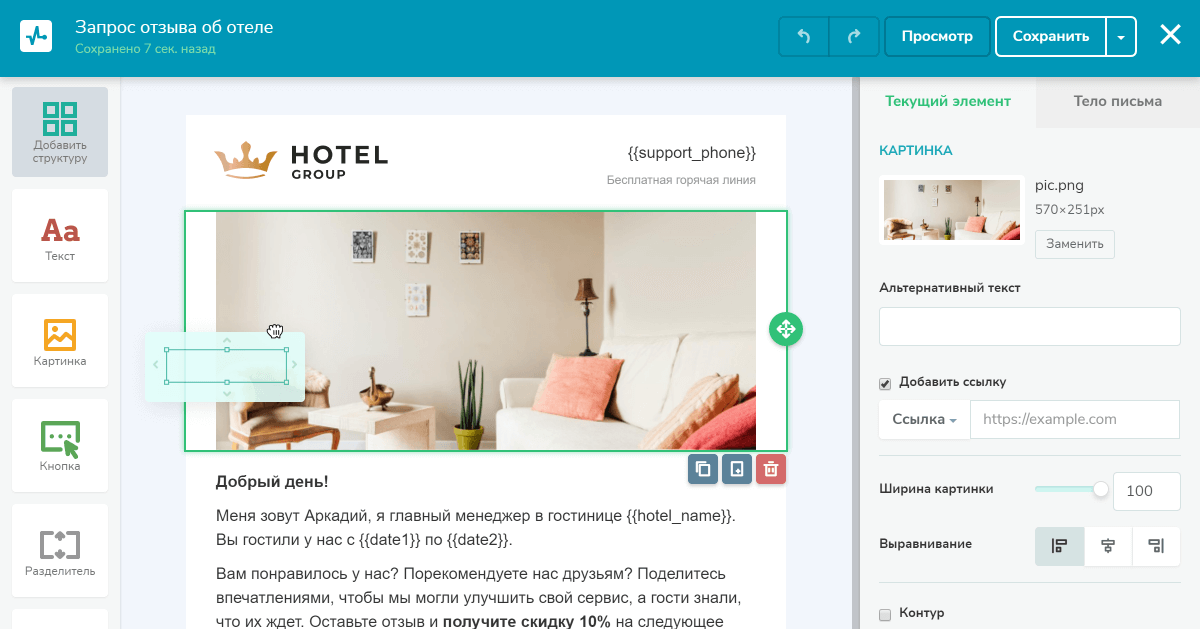Click the Hotel Group logo

tap(301, 160)
